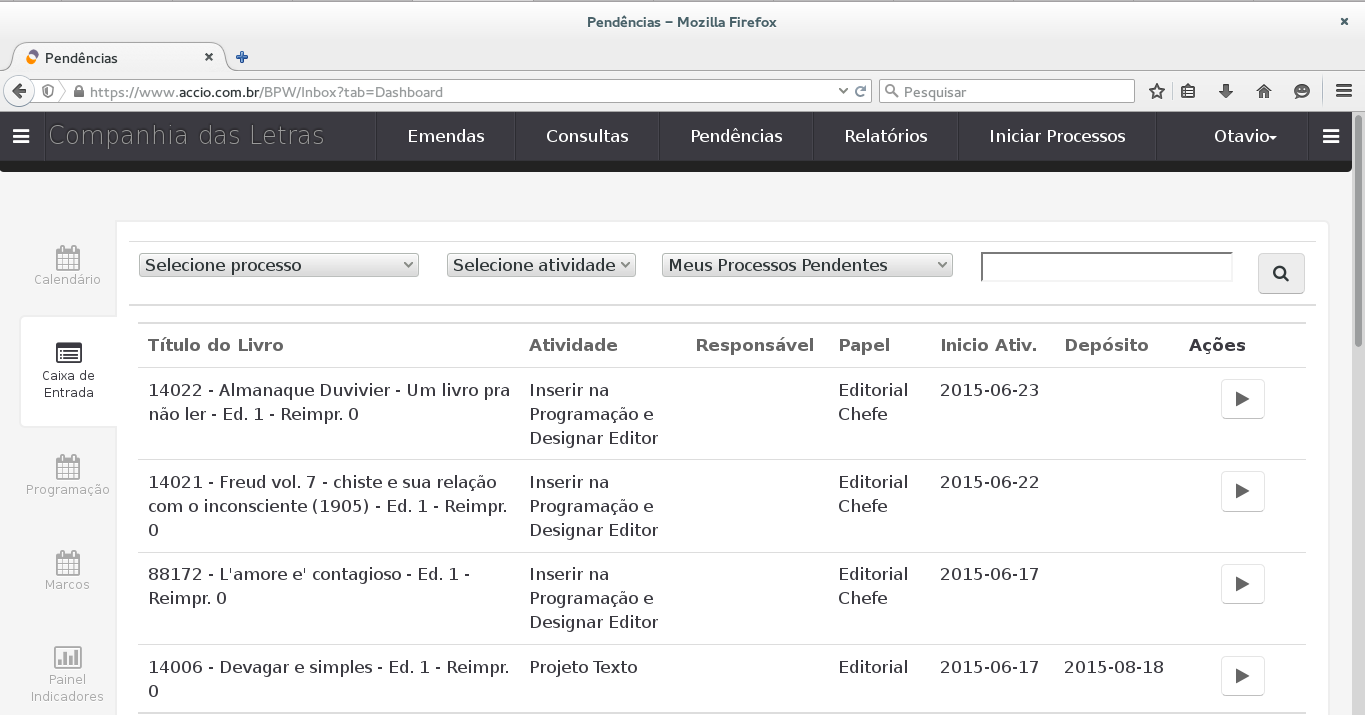Screen dimensions: 1365x715
Task: Open the Selecione atividade dropdown
Action: click(x=541, y=265)
